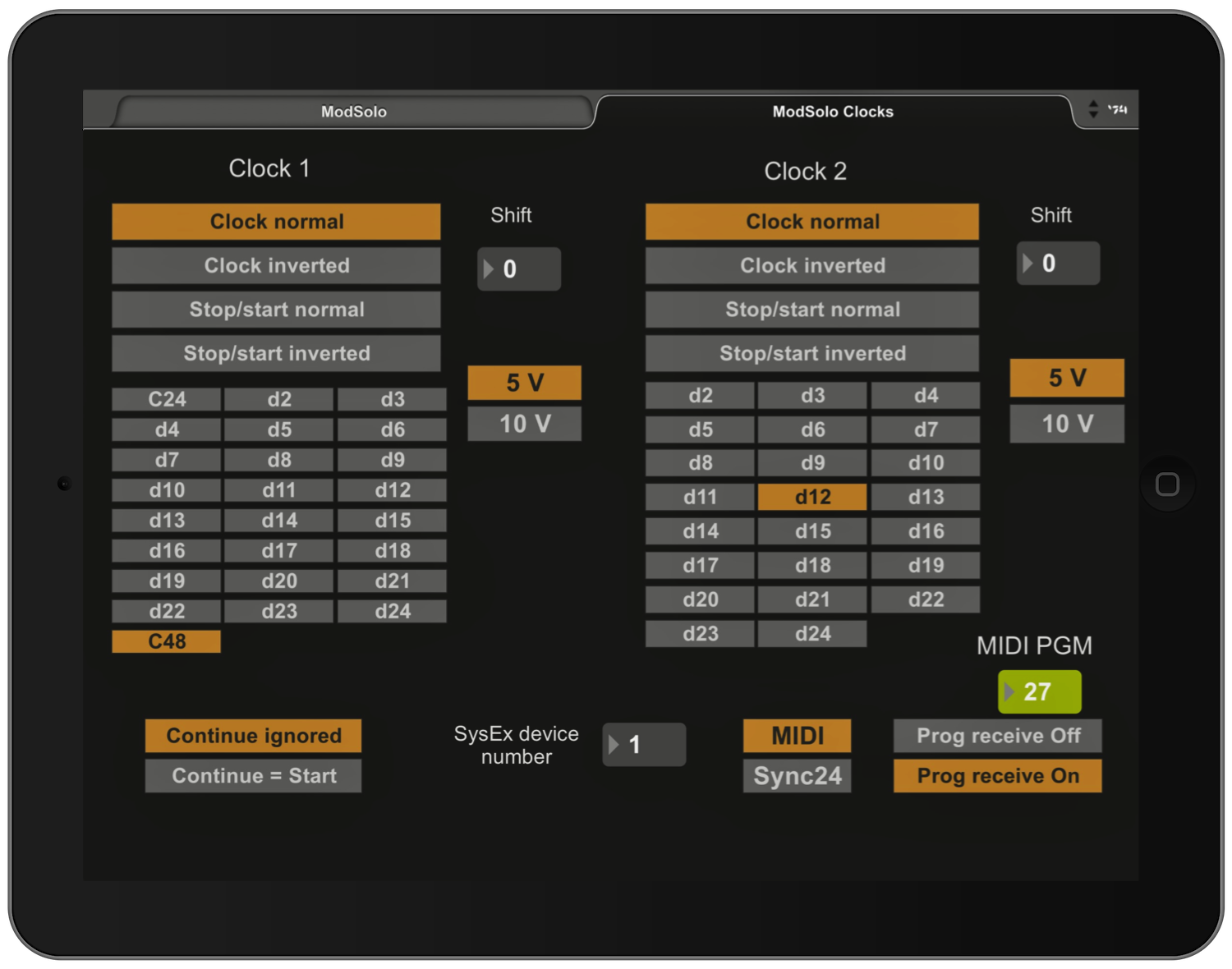1232x969 pixels.
Task: Choose Sync24 sync mode
Action: click(797, 776)
